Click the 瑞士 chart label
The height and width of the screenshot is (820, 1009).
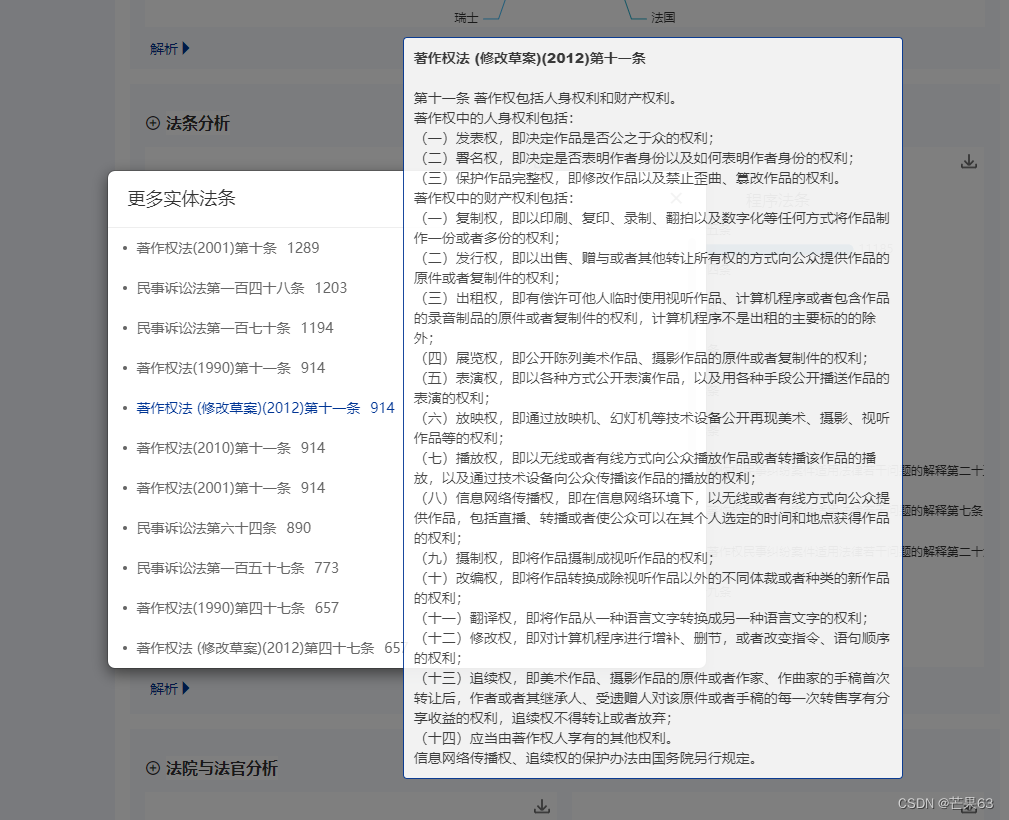466,17
